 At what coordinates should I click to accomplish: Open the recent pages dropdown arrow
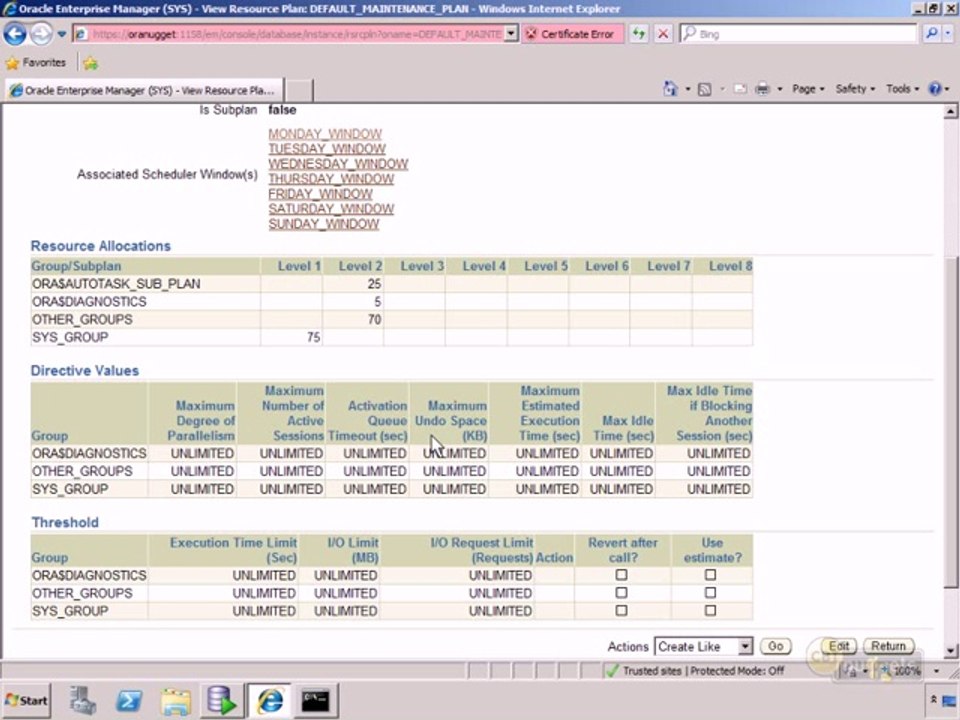pos(62,34)
